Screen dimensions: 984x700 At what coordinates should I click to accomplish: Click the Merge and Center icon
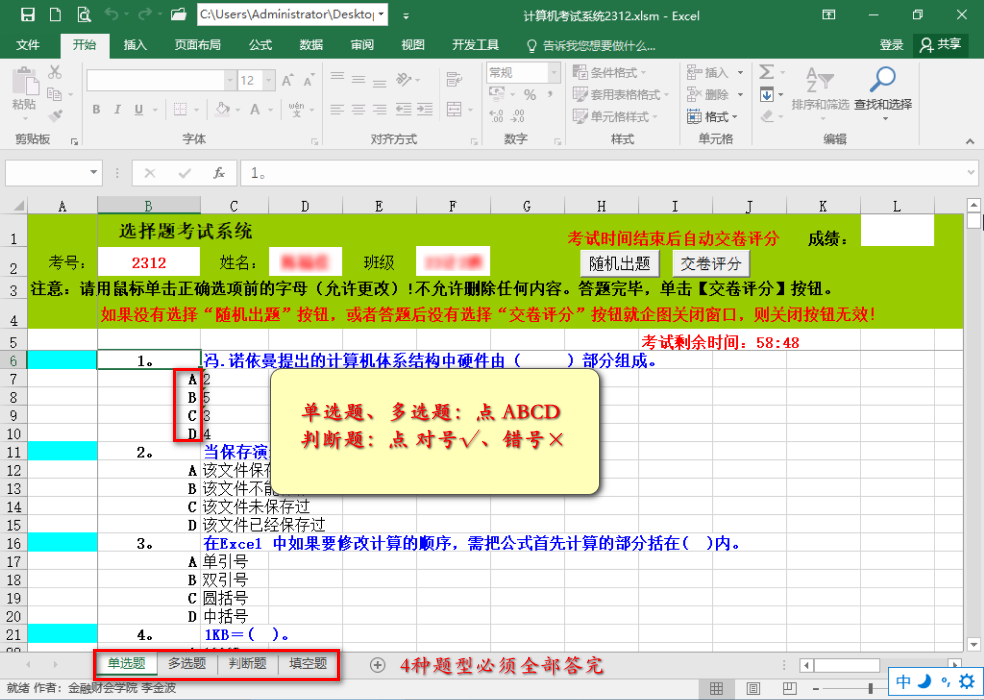(454, 109)
